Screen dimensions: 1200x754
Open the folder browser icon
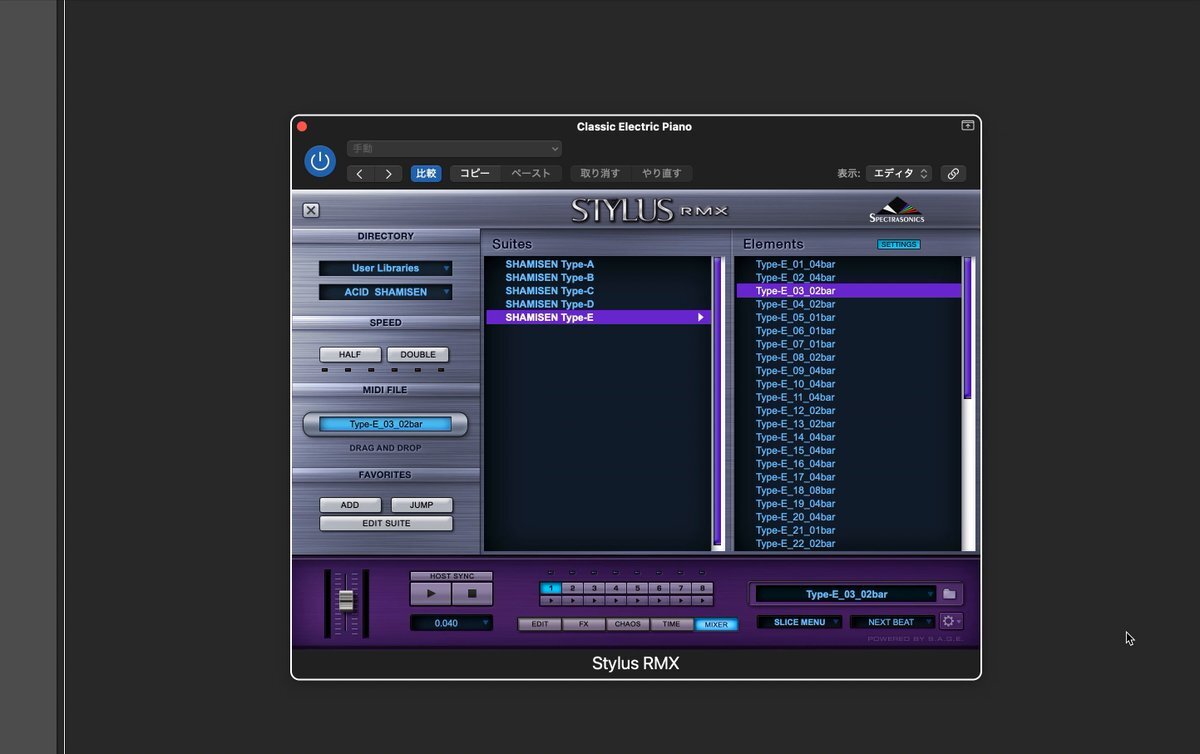tap(949, 594)
